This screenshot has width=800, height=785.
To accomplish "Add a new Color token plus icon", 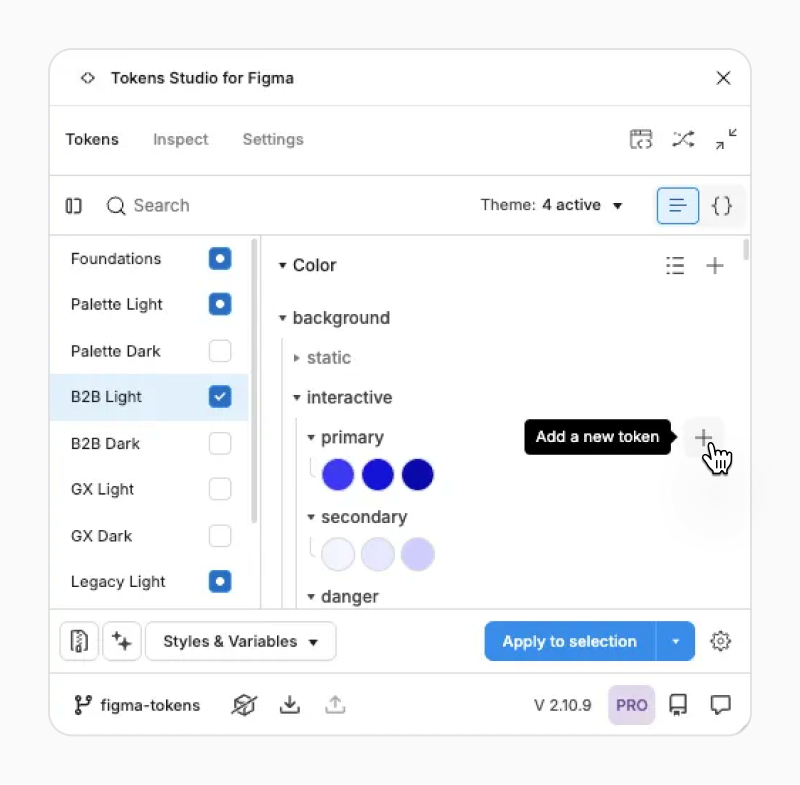I will tap(715, 266).
